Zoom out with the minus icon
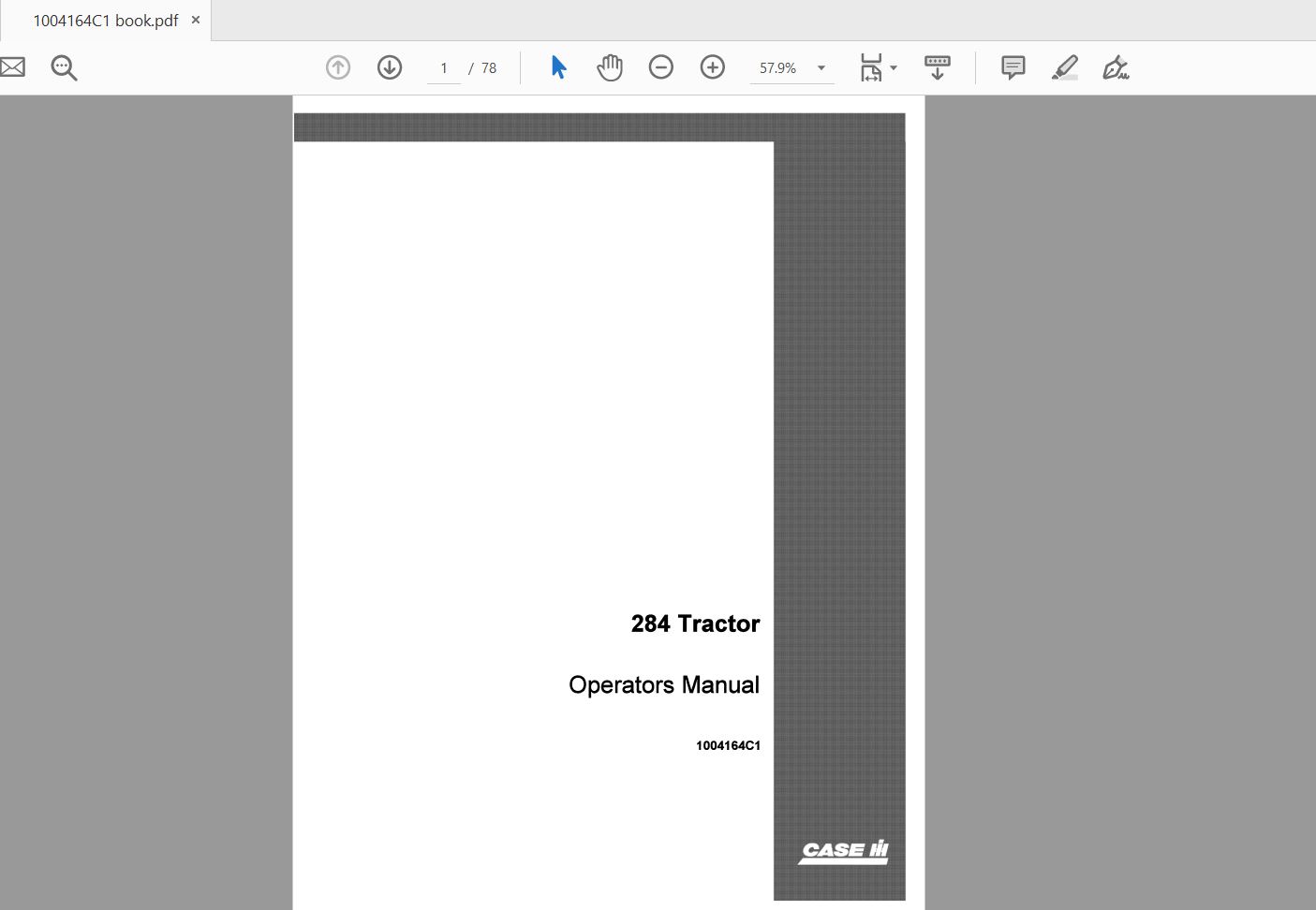This screenshot has height=910, width=1316. coord(661,66)
